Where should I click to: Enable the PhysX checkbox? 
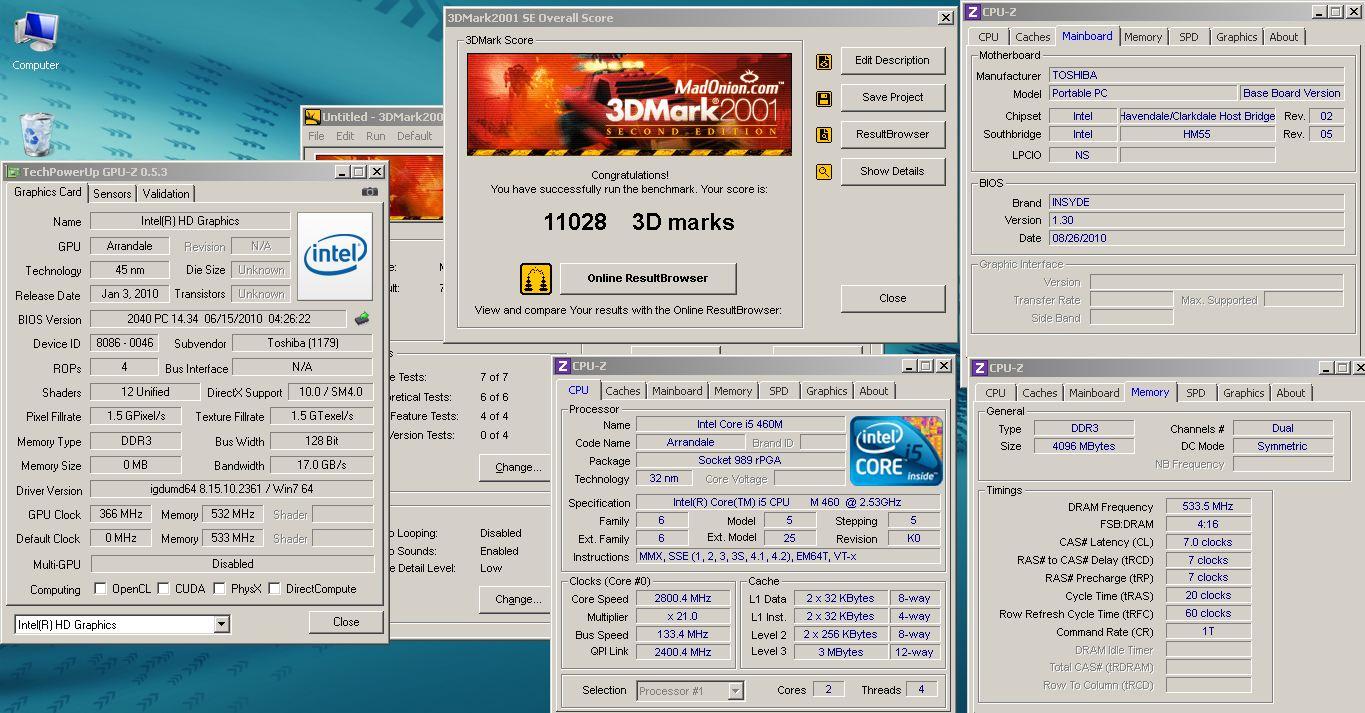tap(219, 588)
